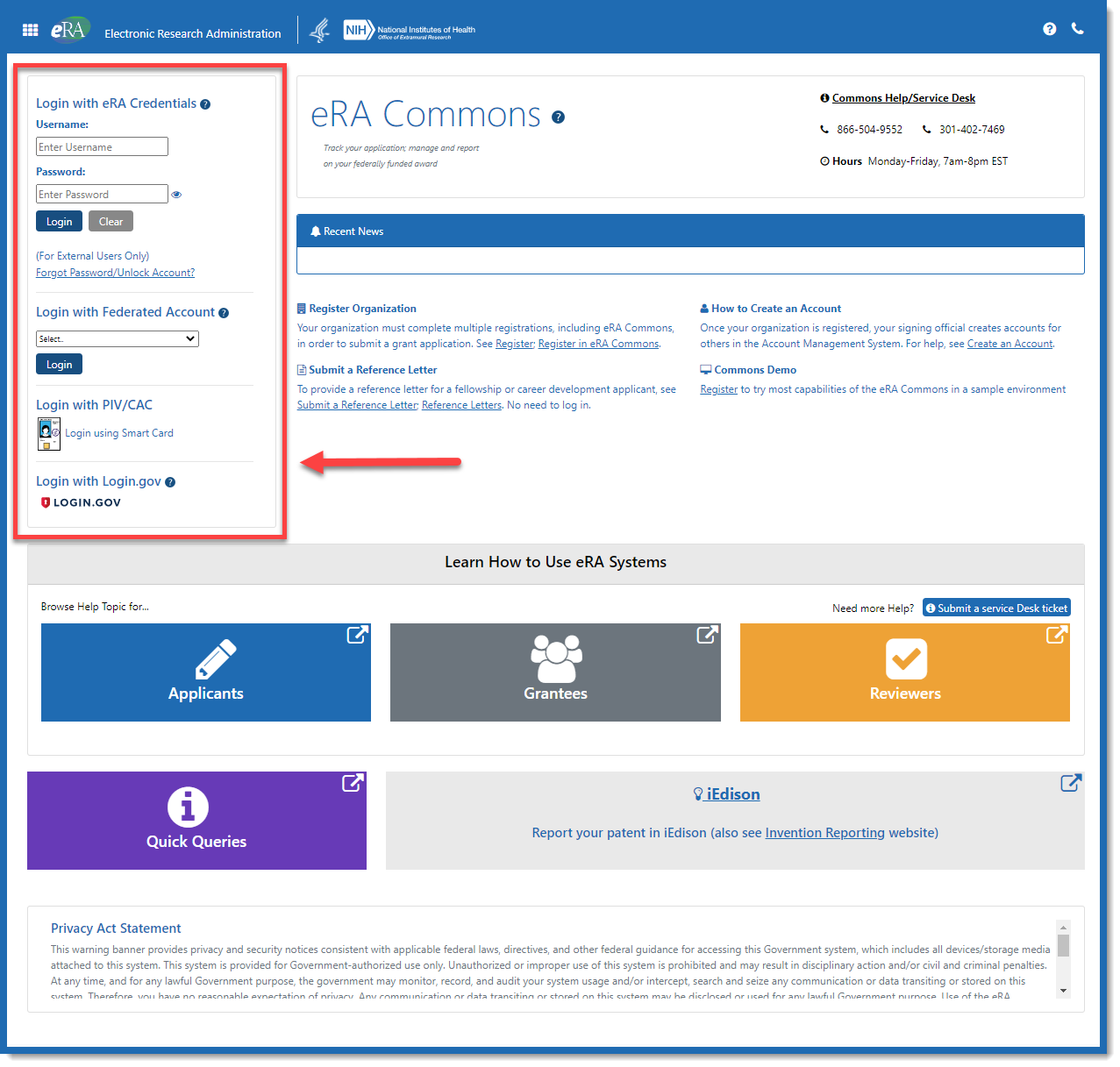This screenshot has width=1120, height=1067.
Task: Click phone number 301-402-7469
Action: point(972,130)
